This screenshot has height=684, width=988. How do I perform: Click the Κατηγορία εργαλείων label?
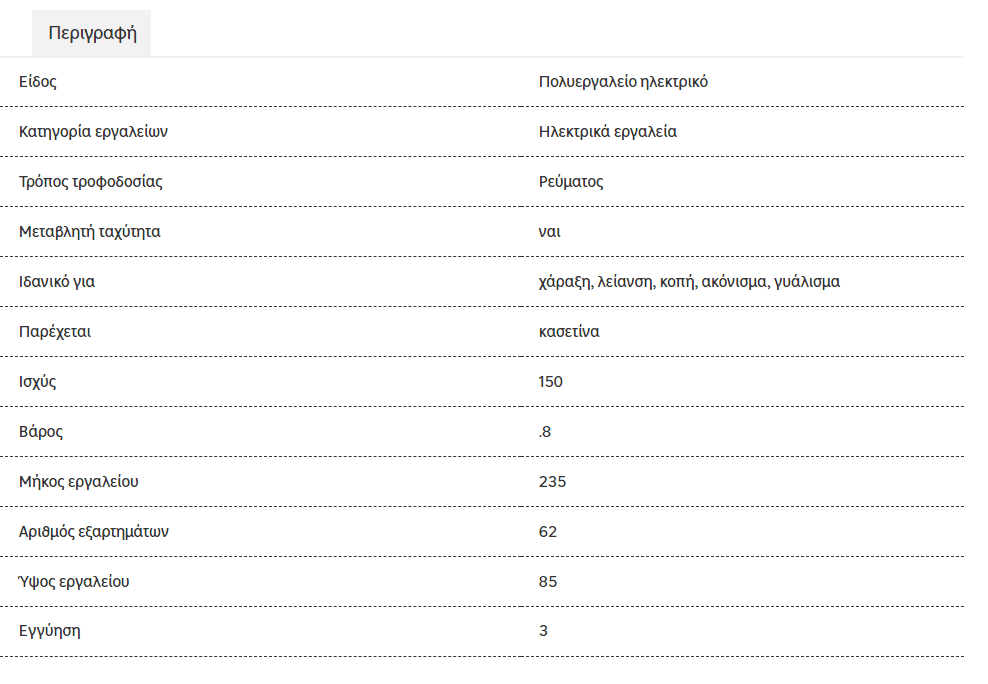[x=93, y=132]
